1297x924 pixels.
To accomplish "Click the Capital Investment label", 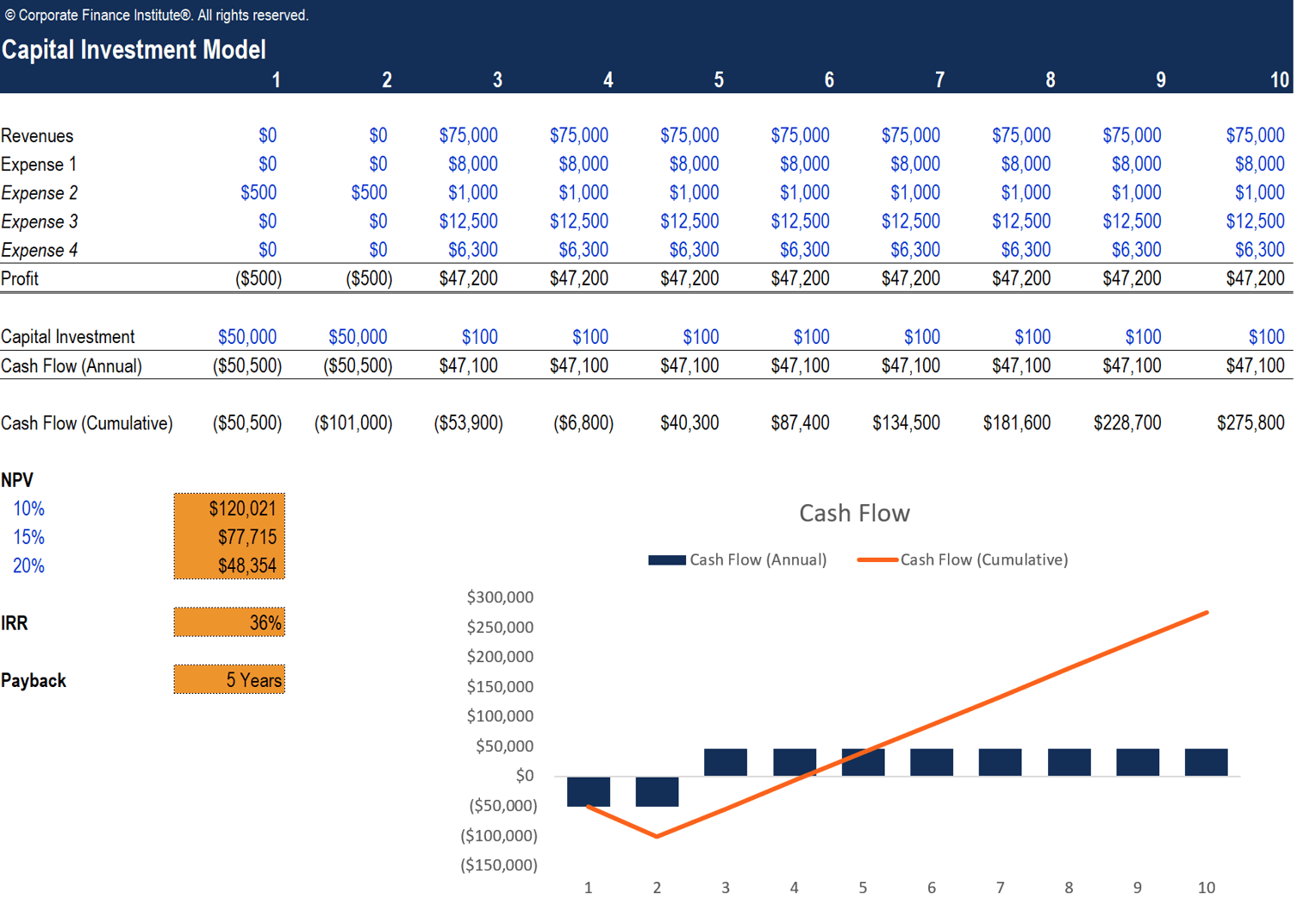I will point(67,336).
